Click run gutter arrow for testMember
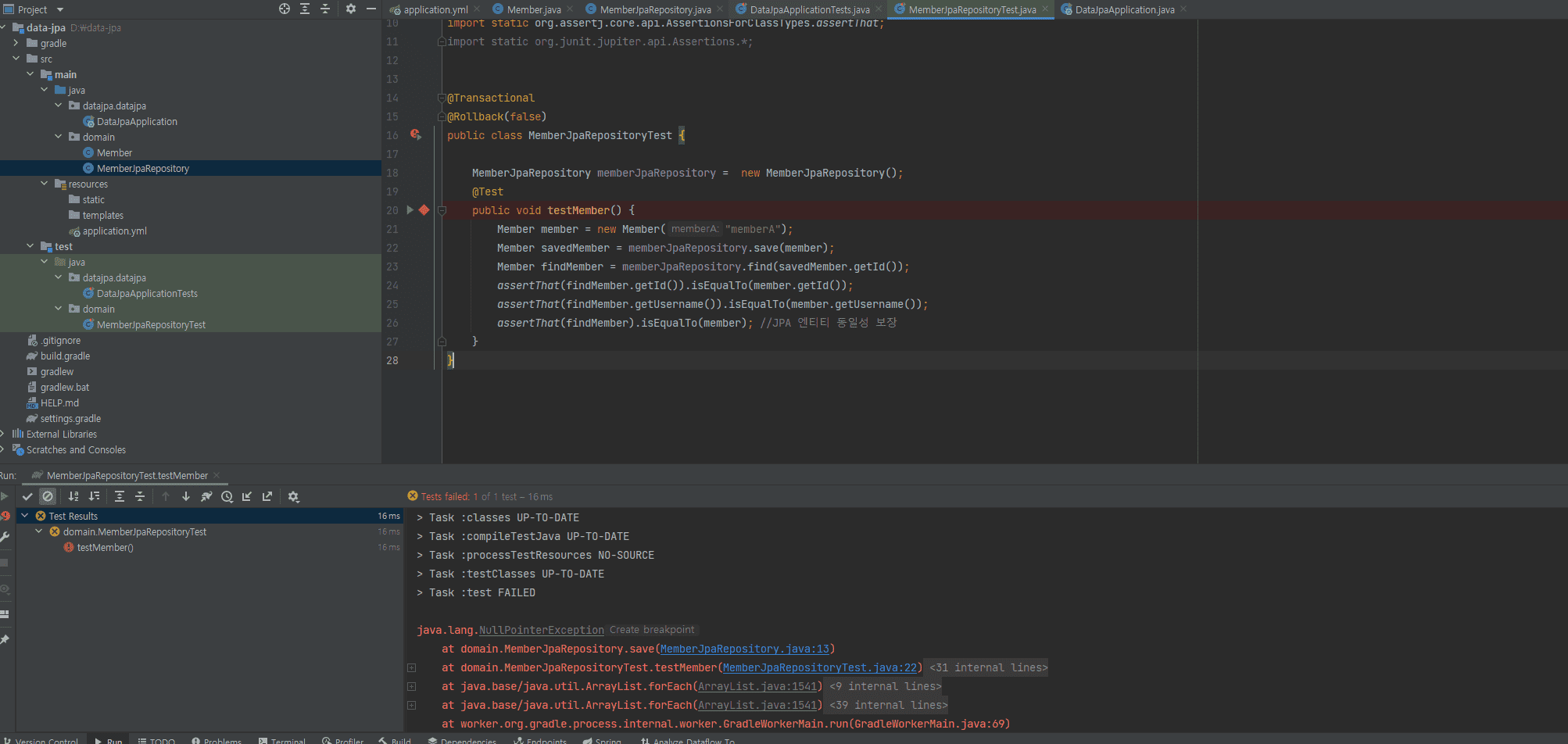Screen dimensions: 1568x744 coord(410,210)
